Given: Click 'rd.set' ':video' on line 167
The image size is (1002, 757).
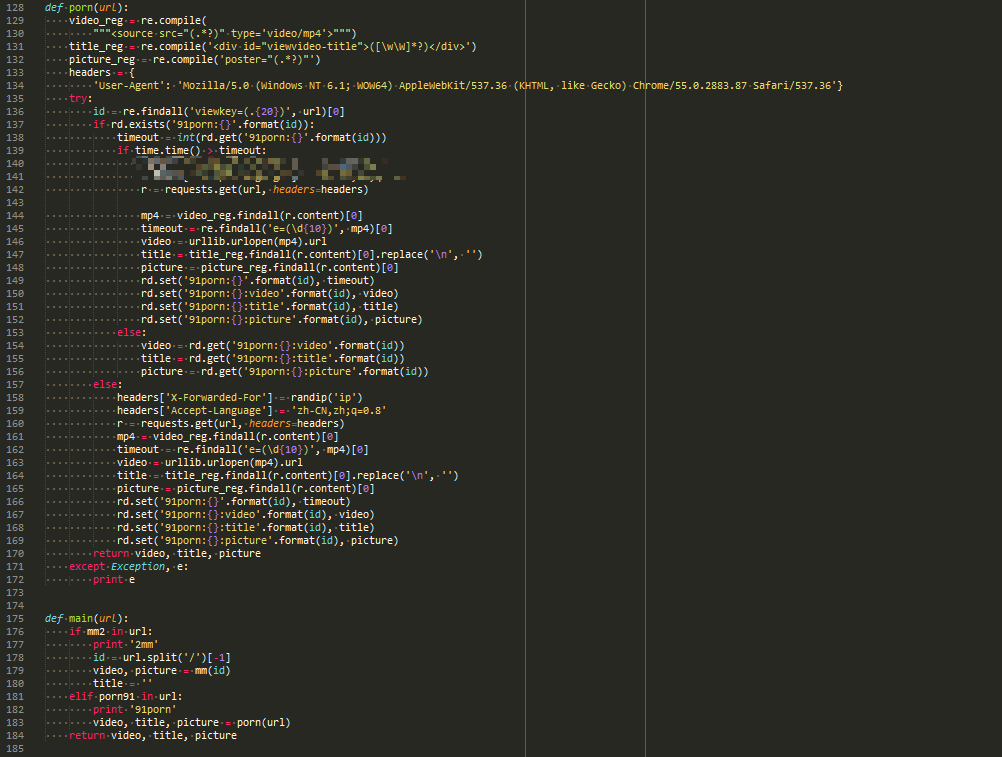Looking at the screenshot, I should pyautogui.click(x=245, y=515).
